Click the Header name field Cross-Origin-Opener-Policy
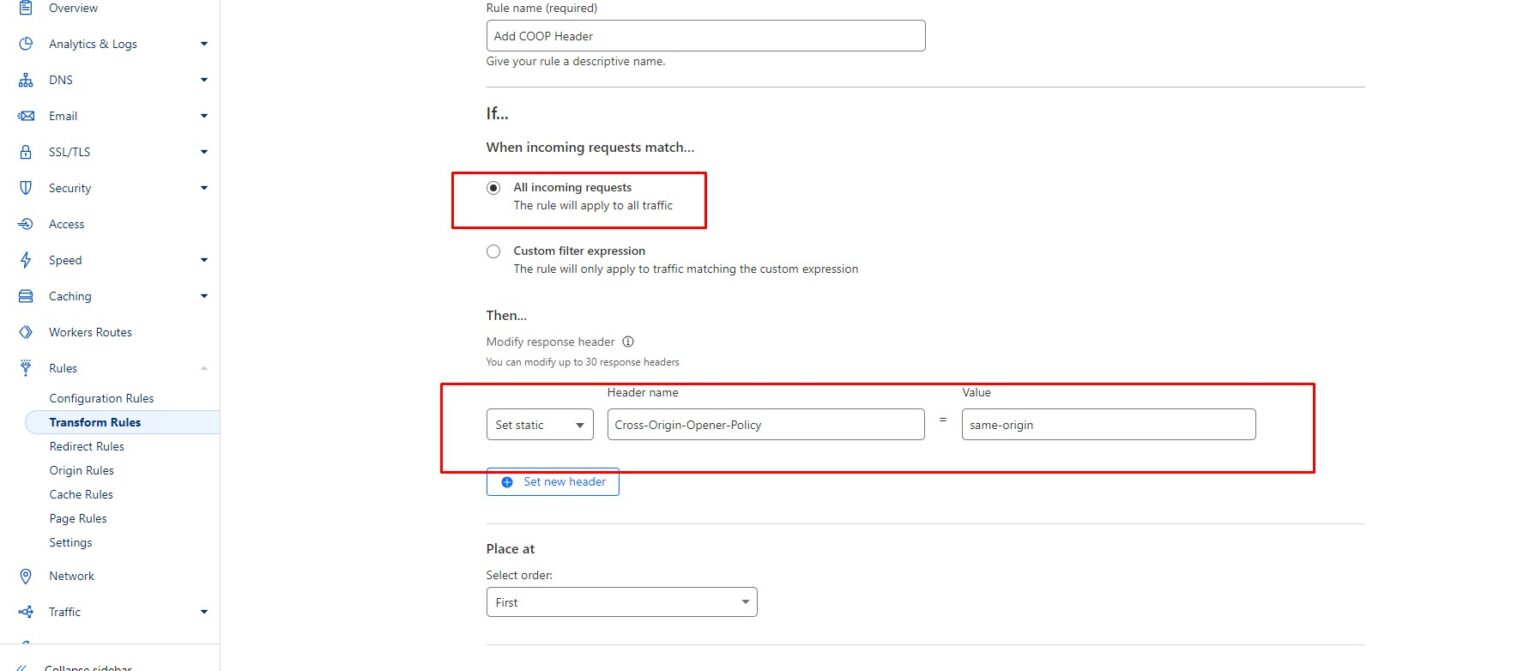The image size is (1536, 671). (x=766, y=425)
